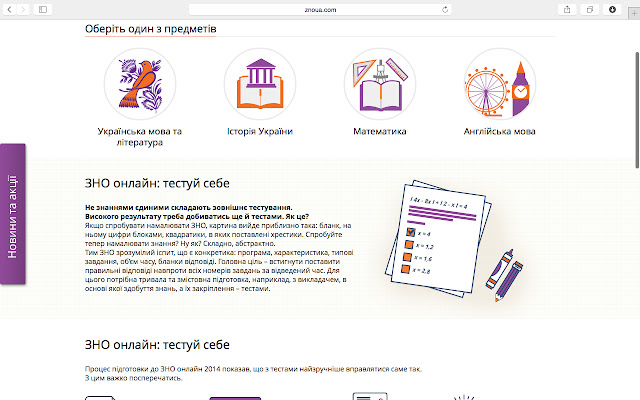Viewport: 640px width, 400px height.
Task: Click the test sheet and pencils illustration
Action: [453, 241]
